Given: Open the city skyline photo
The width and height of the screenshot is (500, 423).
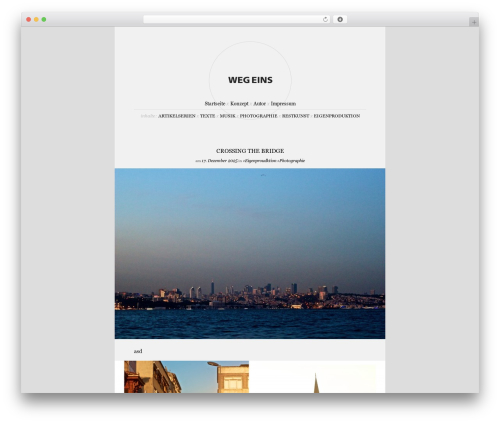Looking at the screenshot, I should click(250, 254).
